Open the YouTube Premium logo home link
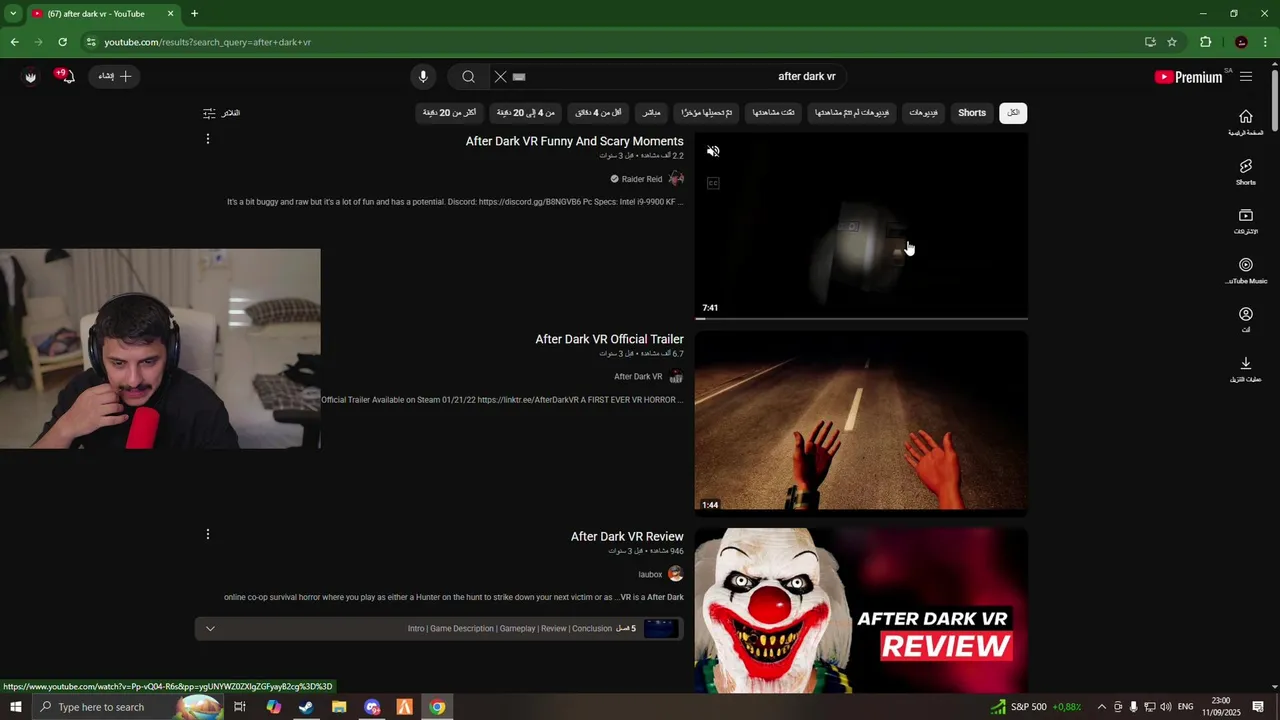Viewport: 1280px width, 720px height. tap(1188, 77)
